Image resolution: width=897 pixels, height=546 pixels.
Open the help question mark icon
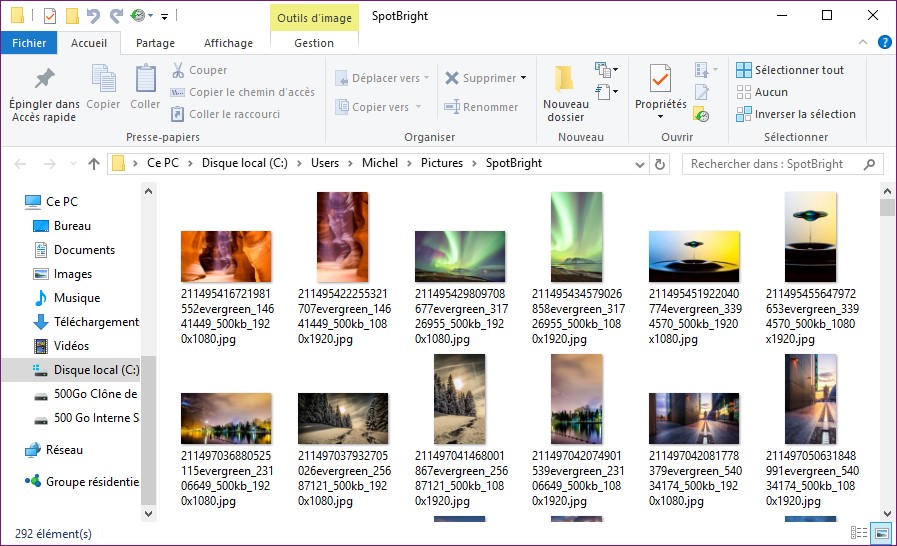click(x=884, y=42)
